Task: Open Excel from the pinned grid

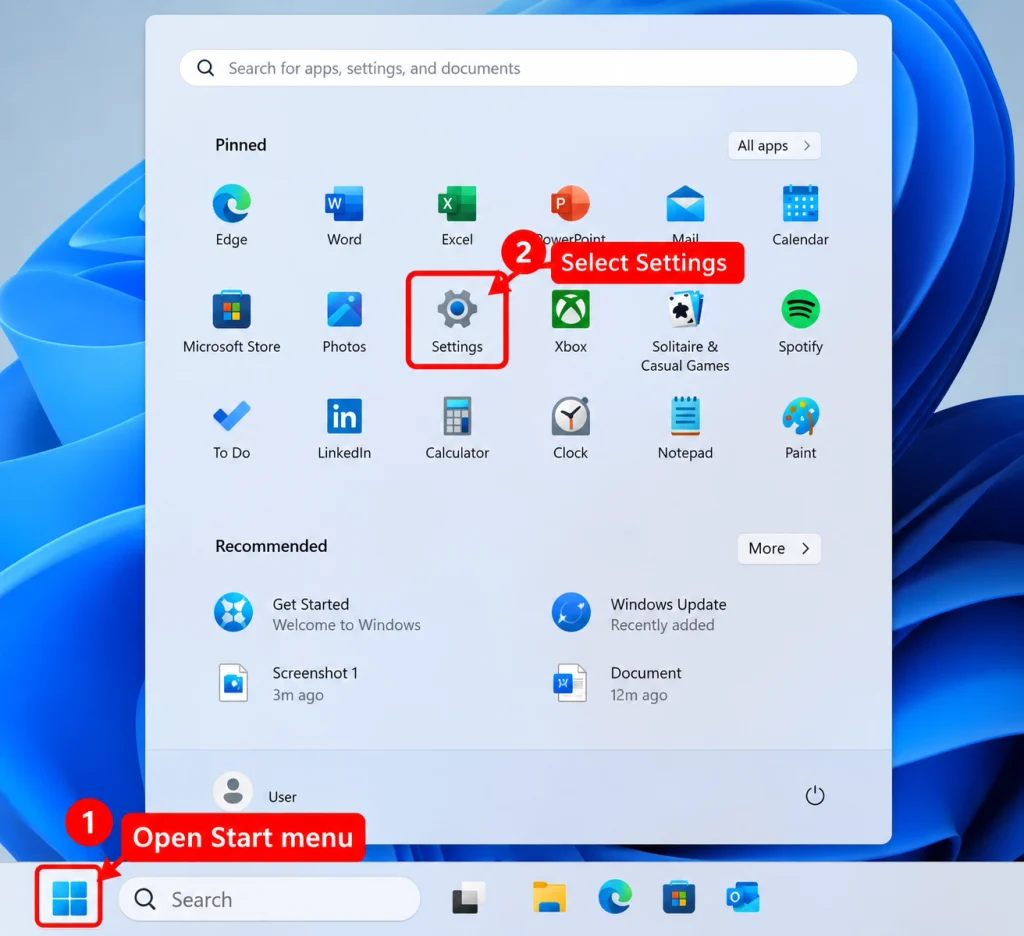Action: 456,204
